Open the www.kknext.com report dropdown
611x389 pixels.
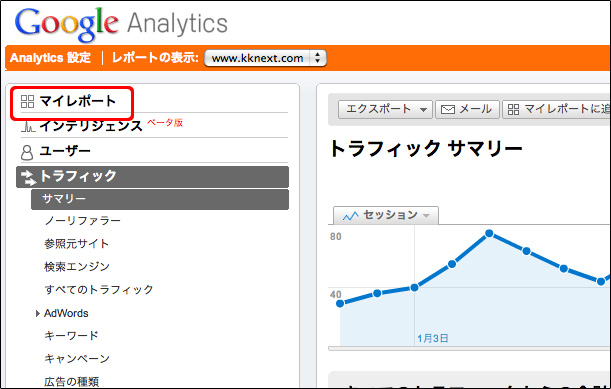(265, 58)
